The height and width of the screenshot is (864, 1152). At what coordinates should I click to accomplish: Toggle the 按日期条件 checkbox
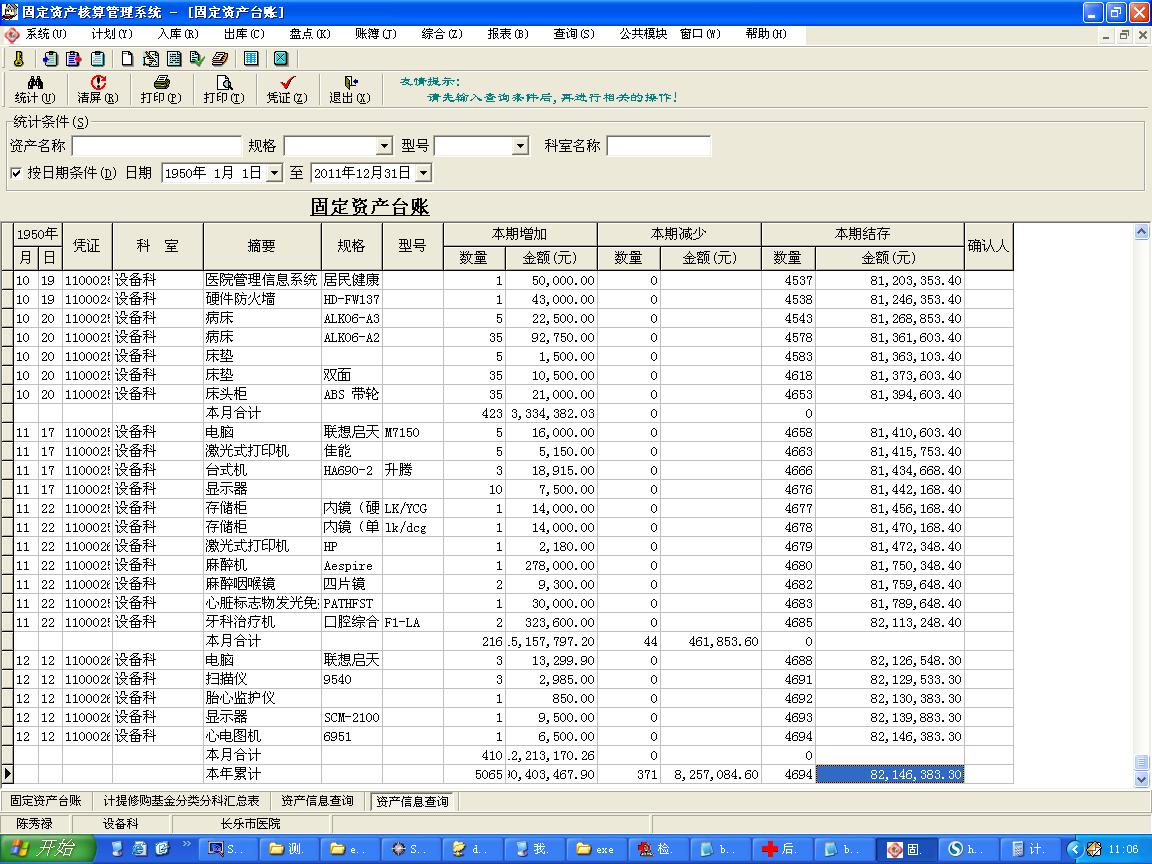16,173
